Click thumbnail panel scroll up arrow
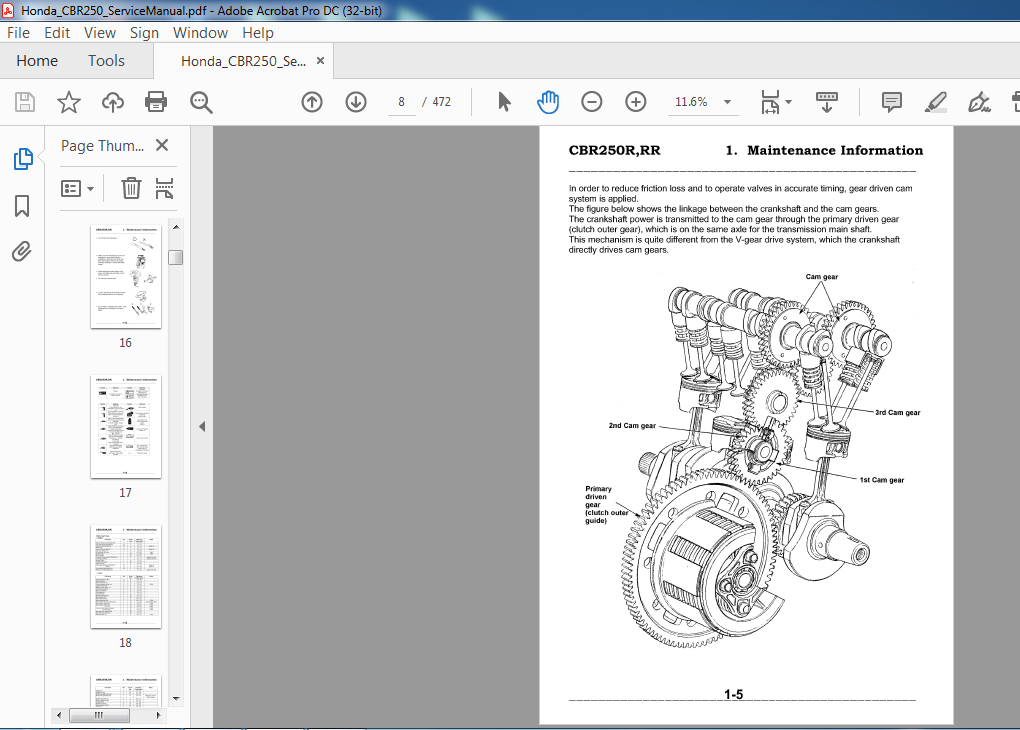 [x=176, y=227]
